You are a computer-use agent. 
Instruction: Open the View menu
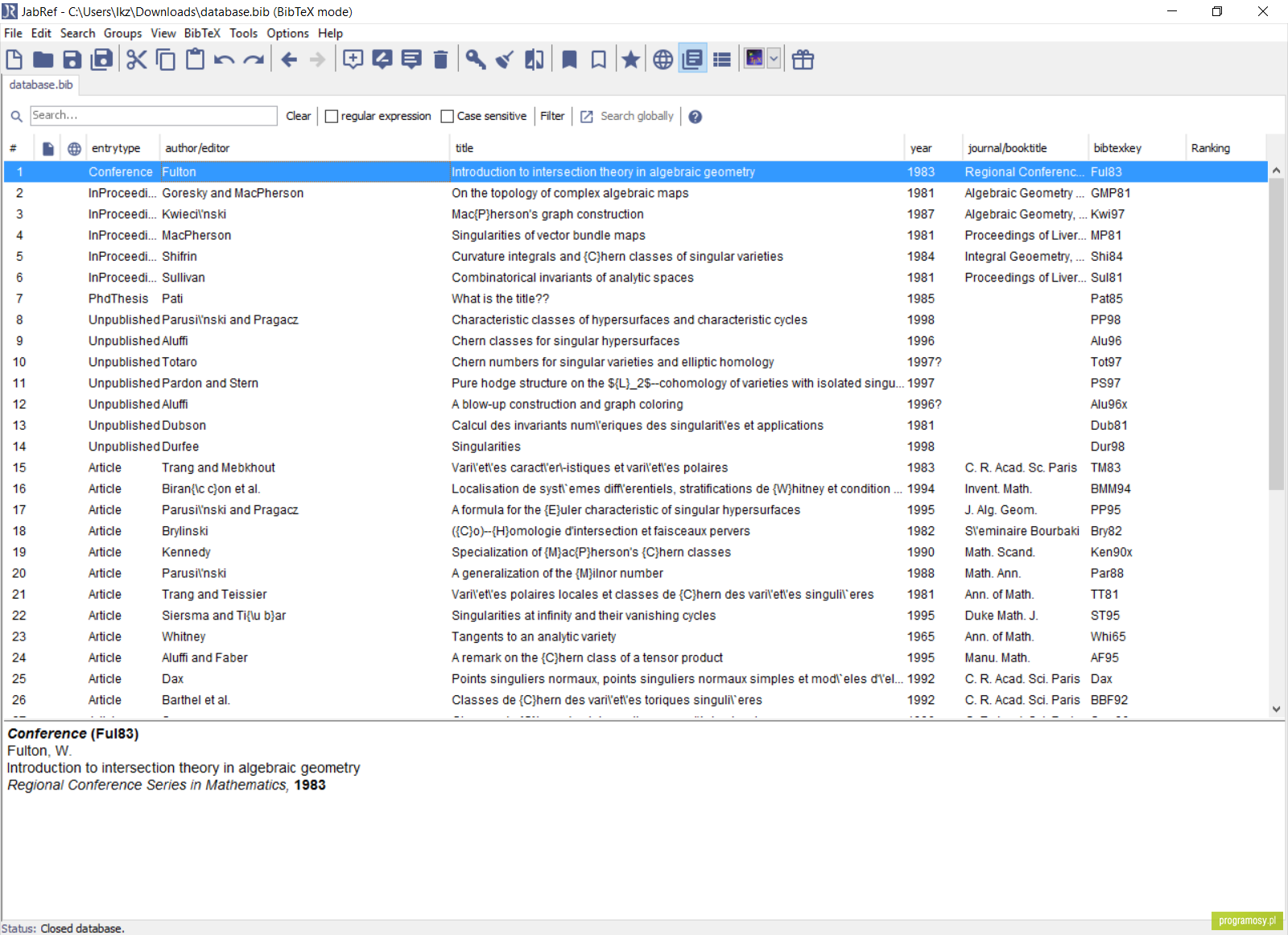click(163, 33)
